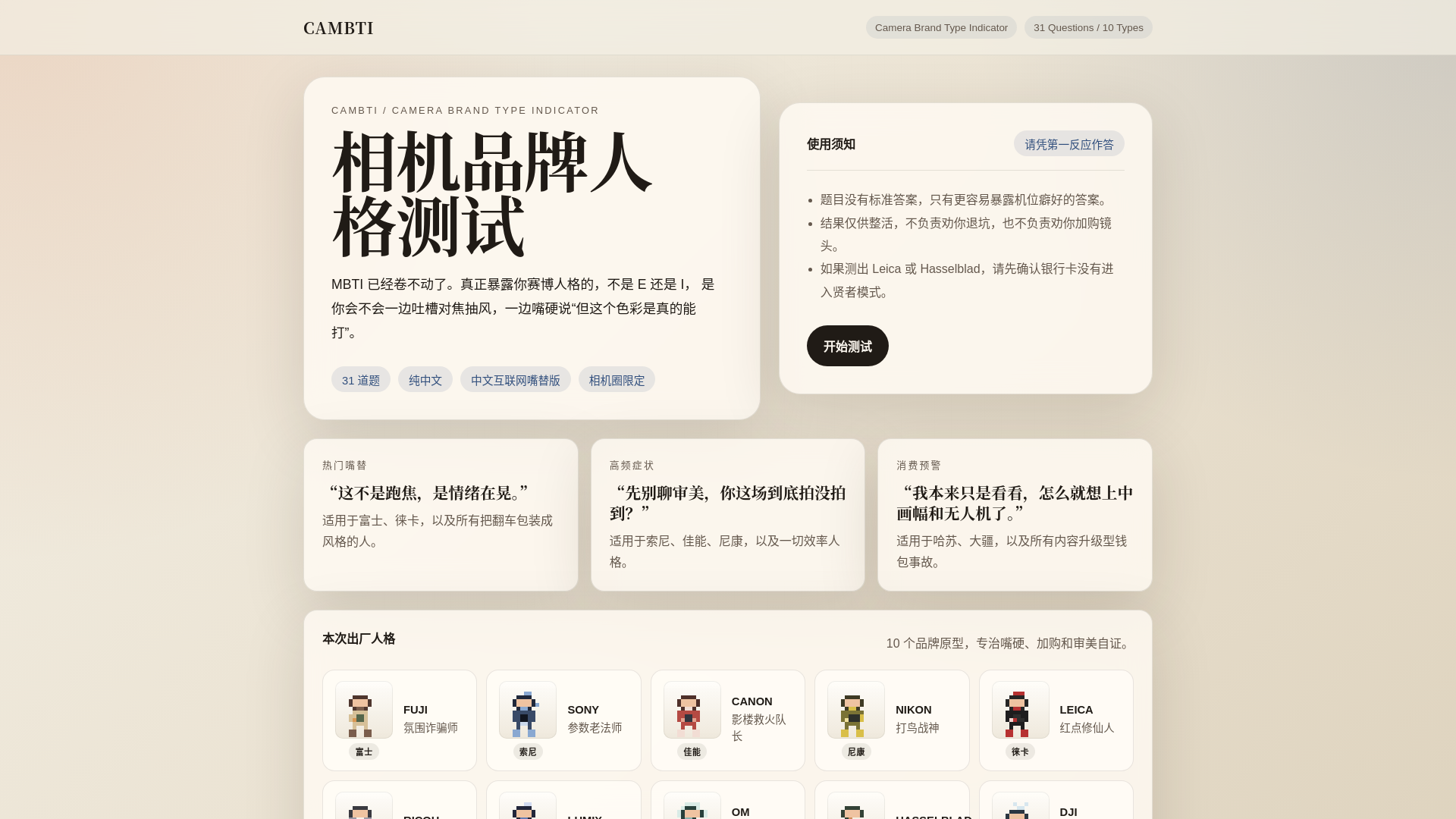Click the 31 Questions / 10 Types pill
This screenshot has height=819, width=1456.
pyautogui.click(x=1088, y=27)
